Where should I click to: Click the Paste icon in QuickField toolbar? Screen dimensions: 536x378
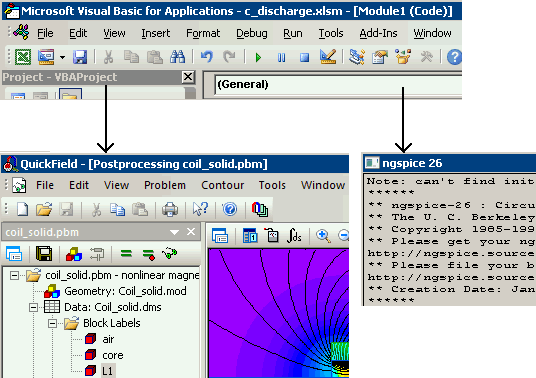pyautogui.click(x=140, y=209)
